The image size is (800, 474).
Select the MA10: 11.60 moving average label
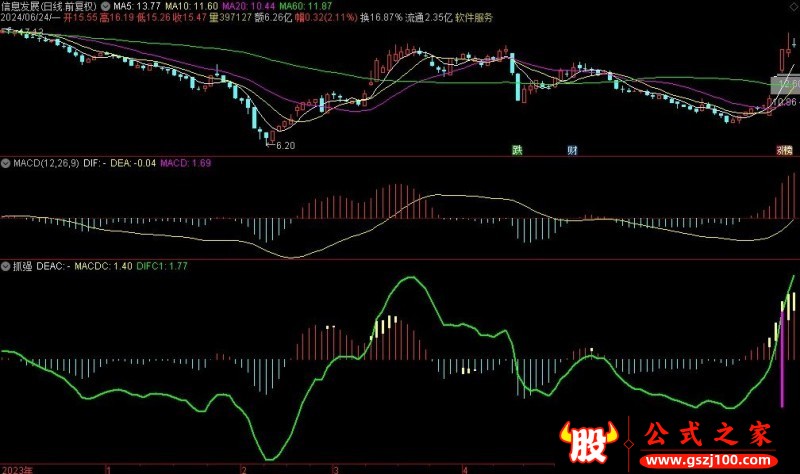tap(191, 7)
